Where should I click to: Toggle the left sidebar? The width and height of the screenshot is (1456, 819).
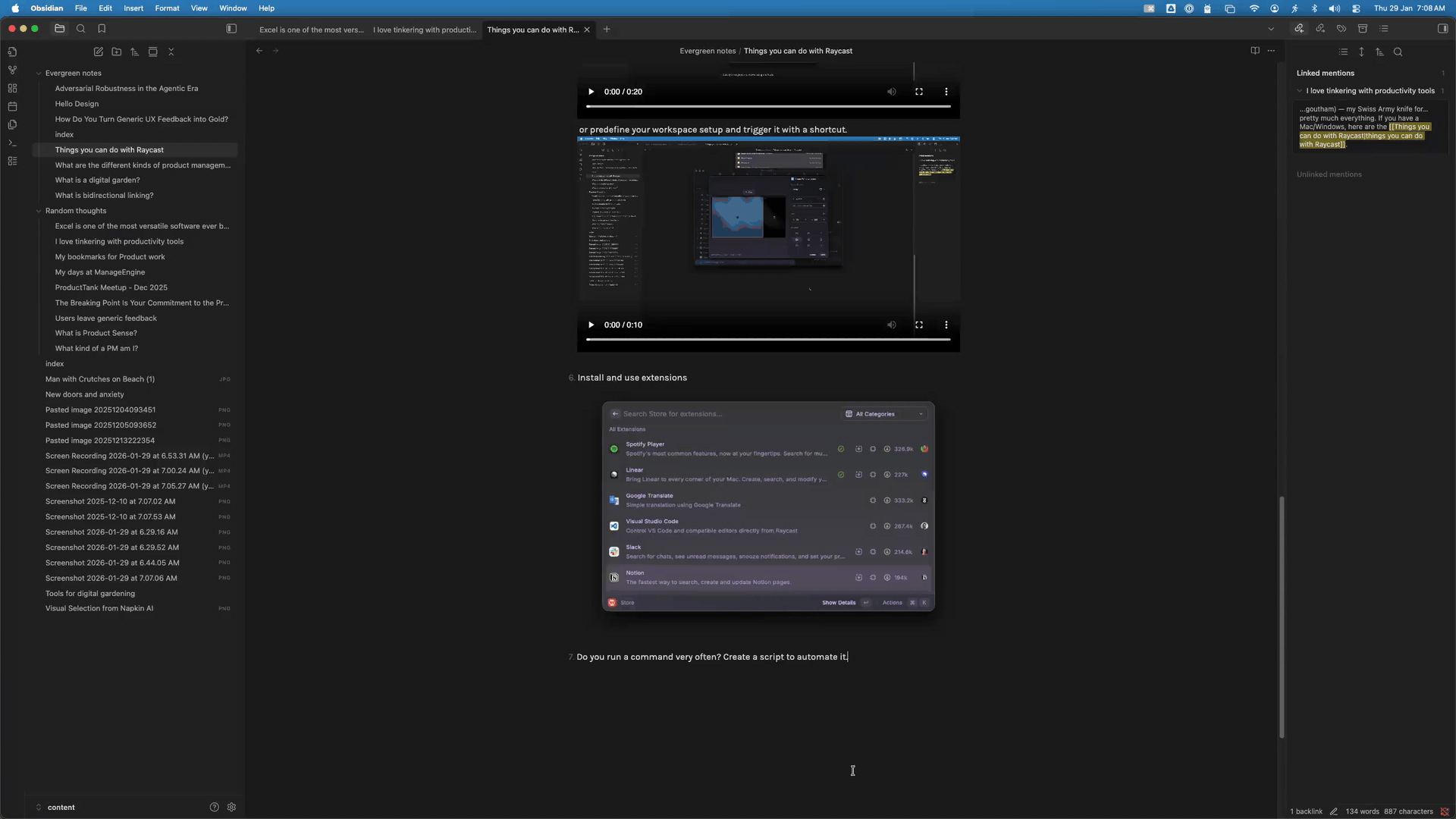(231, 29)
